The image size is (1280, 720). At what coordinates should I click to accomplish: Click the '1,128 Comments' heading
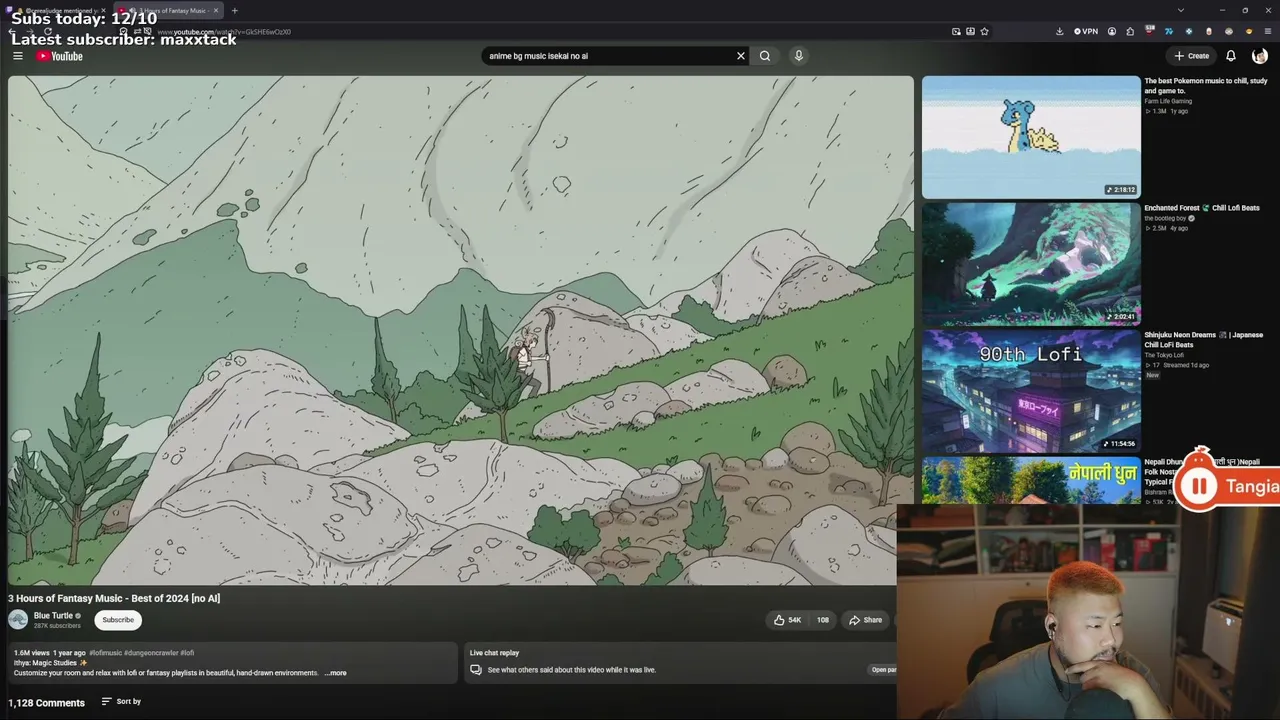46,702
